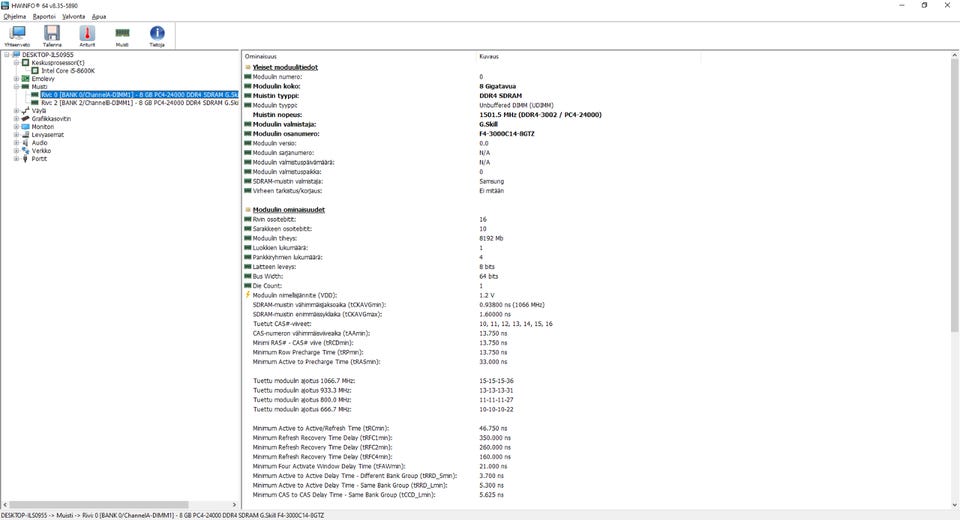Collapse the Muisti tree node
The width and height of the screenshot is (960, 520).
click(x=17, y=86)
